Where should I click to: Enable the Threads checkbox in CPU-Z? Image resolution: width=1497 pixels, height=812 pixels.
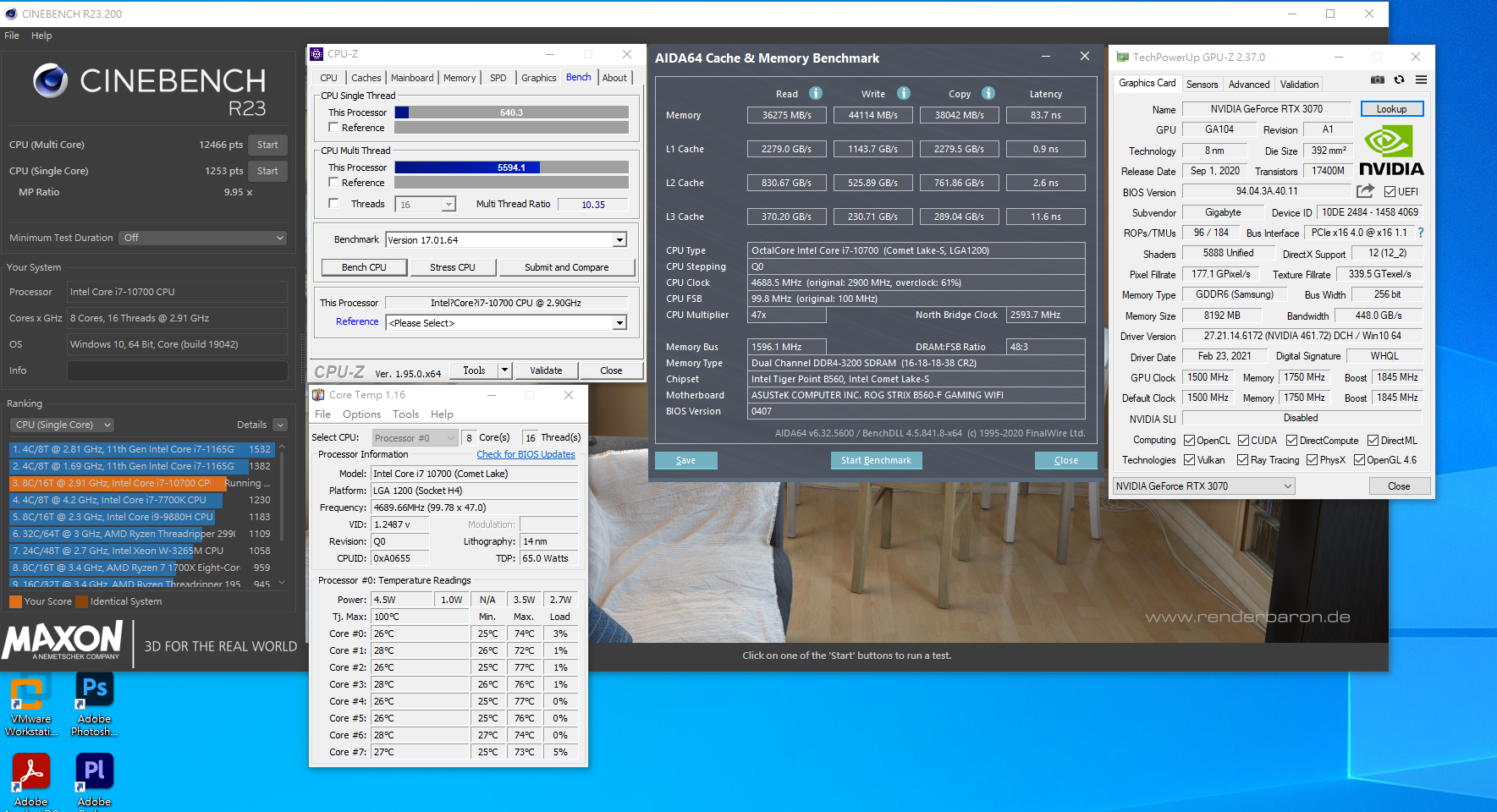click(333, 204)
